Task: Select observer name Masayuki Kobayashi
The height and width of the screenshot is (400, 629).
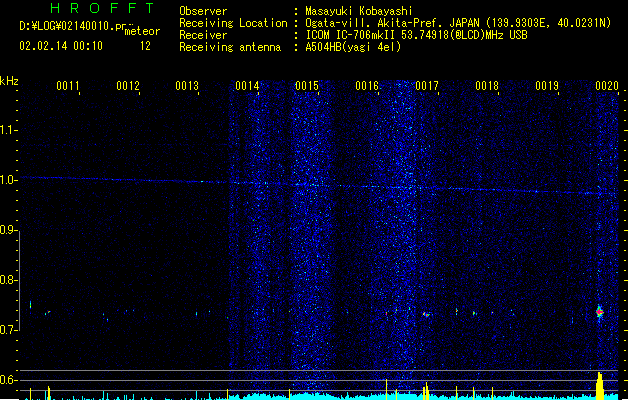Action: pos(359,11)
